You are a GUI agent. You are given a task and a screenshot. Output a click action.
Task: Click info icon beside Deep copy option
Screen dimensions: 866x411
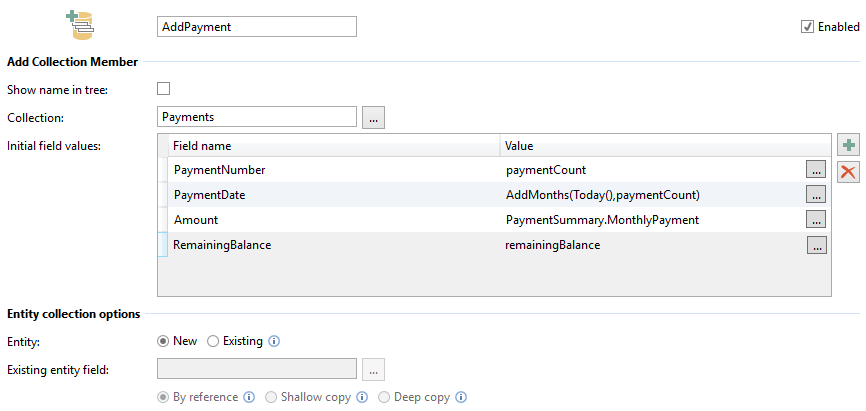461,397
